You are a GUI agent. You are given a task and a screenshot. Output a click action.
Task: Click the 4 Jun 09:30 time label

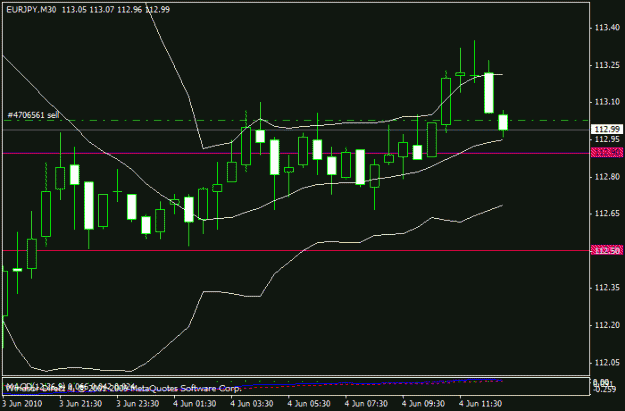pos(423,403)
